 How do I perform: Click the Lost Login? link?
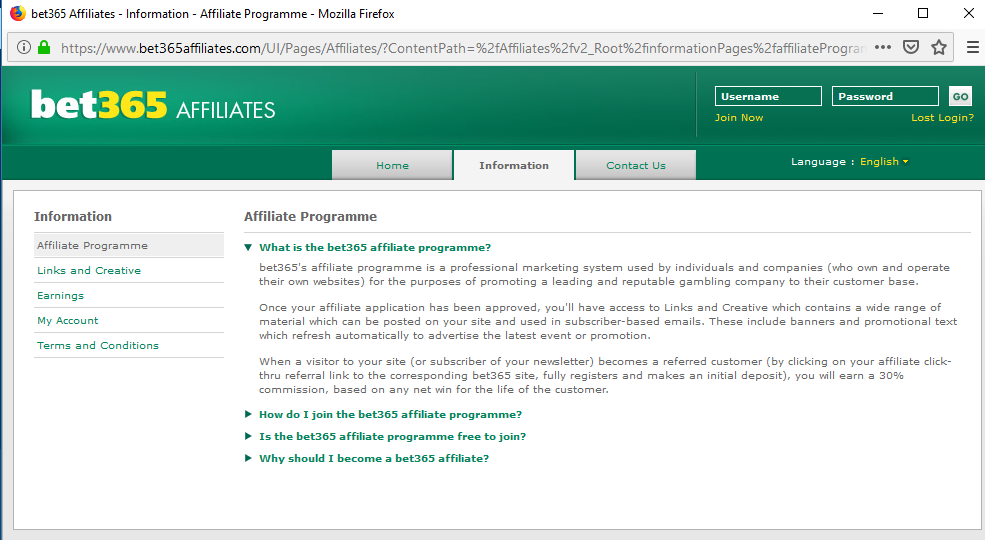point(942,117)
